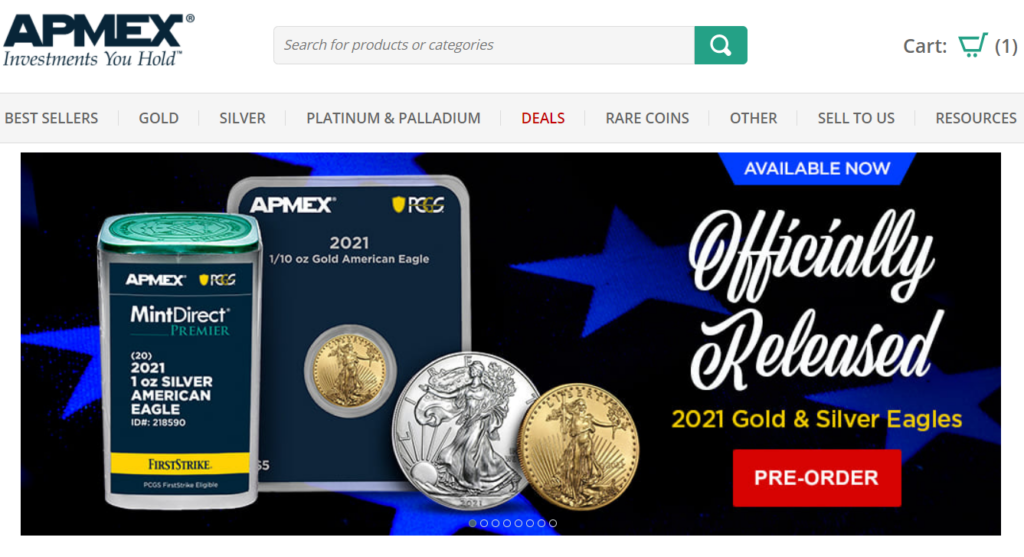This screenshot has height=557, width=1024.
Task: Expand the Platinum & Palladium menu
Action: pos(393,118)
